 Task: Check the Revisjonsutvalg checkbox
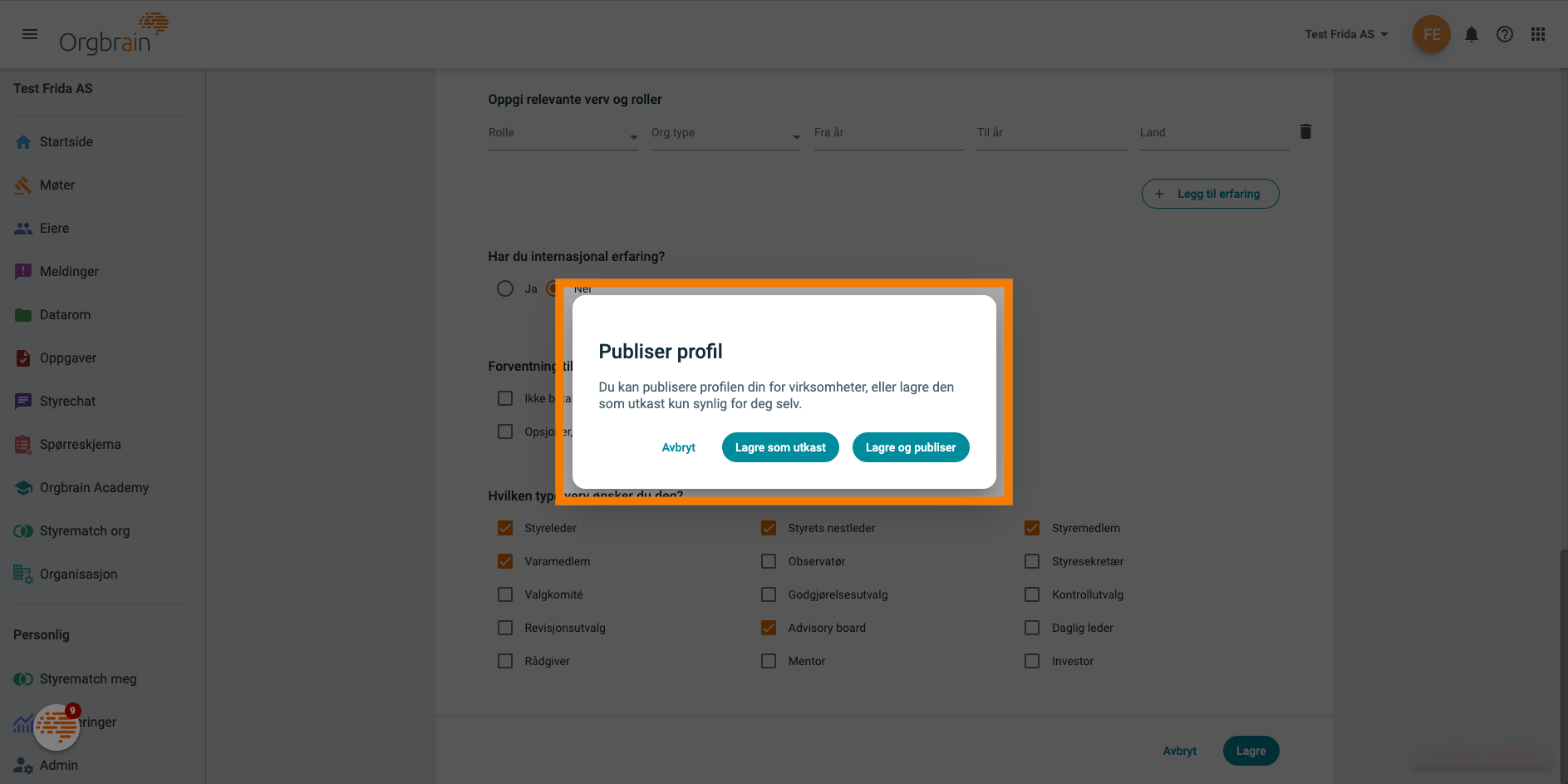tap(505, 628)
